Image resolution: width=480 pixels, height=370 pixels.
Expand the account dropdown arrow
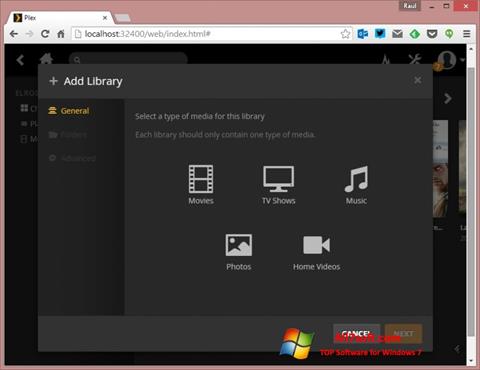pyautogui.click(x=462, y=60)
